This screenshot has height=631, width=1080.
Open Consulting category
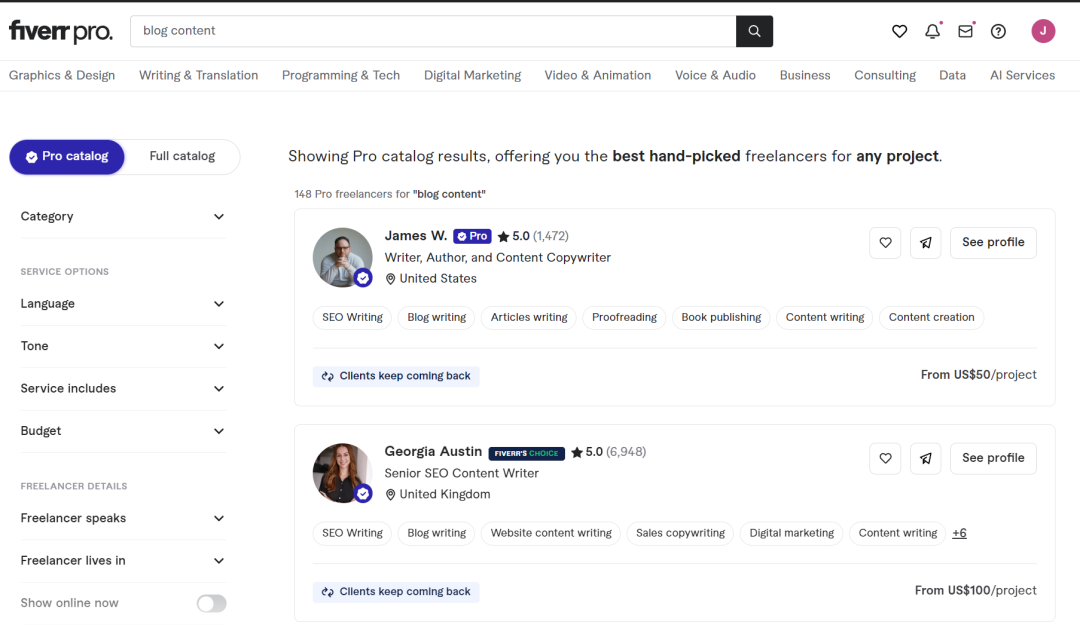pos(885,75)
